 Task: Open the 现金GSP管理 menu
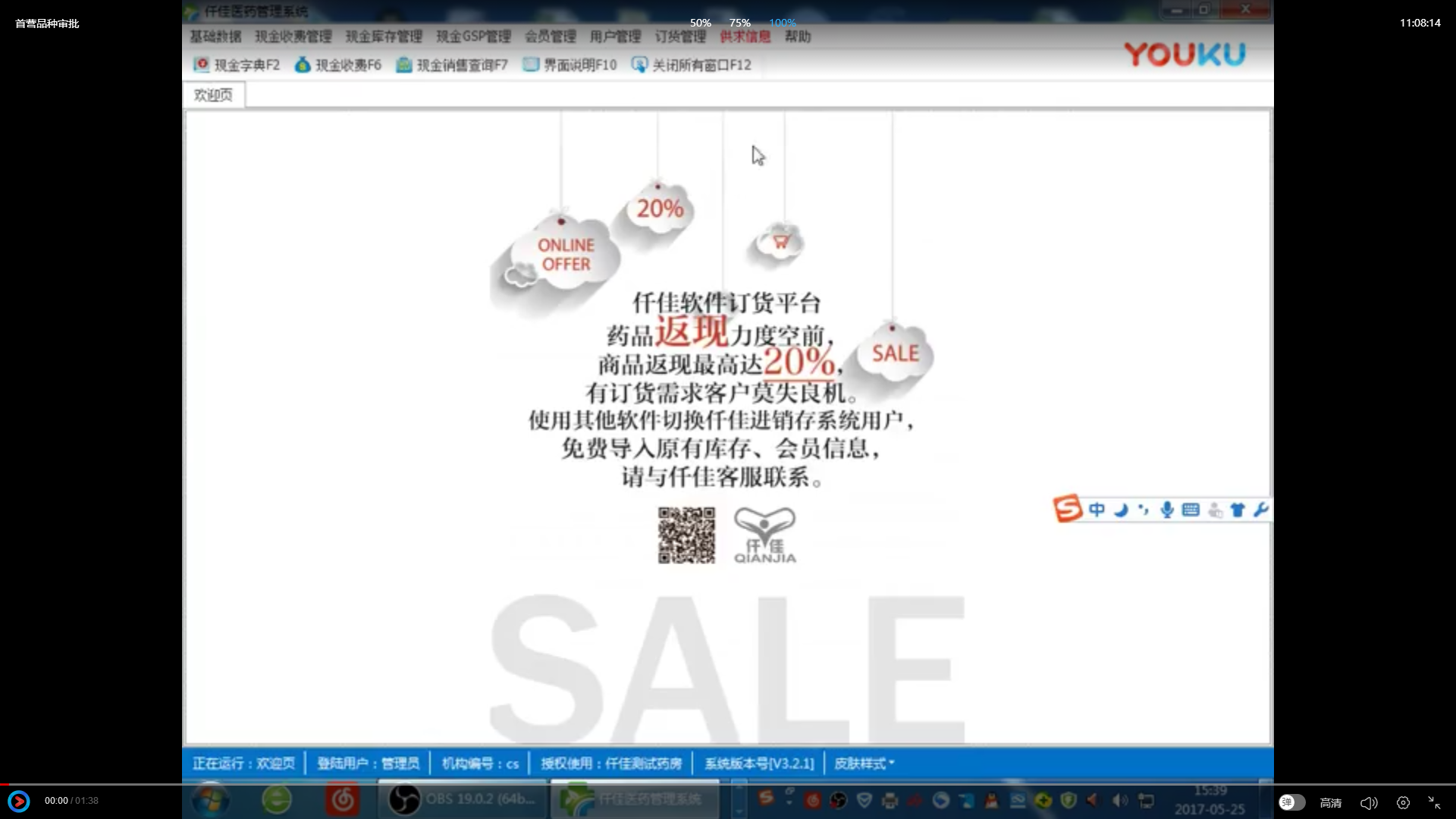click(x=473, y=36)
